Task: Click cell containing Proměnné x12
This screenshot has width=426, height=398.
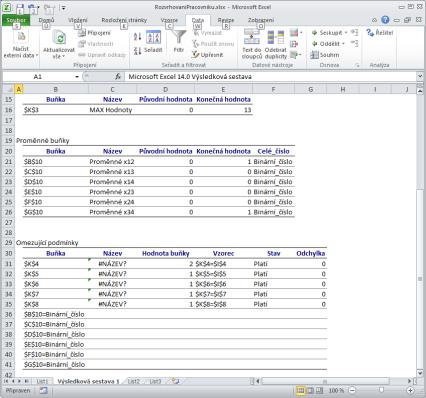Action: (x=112, y=162)
